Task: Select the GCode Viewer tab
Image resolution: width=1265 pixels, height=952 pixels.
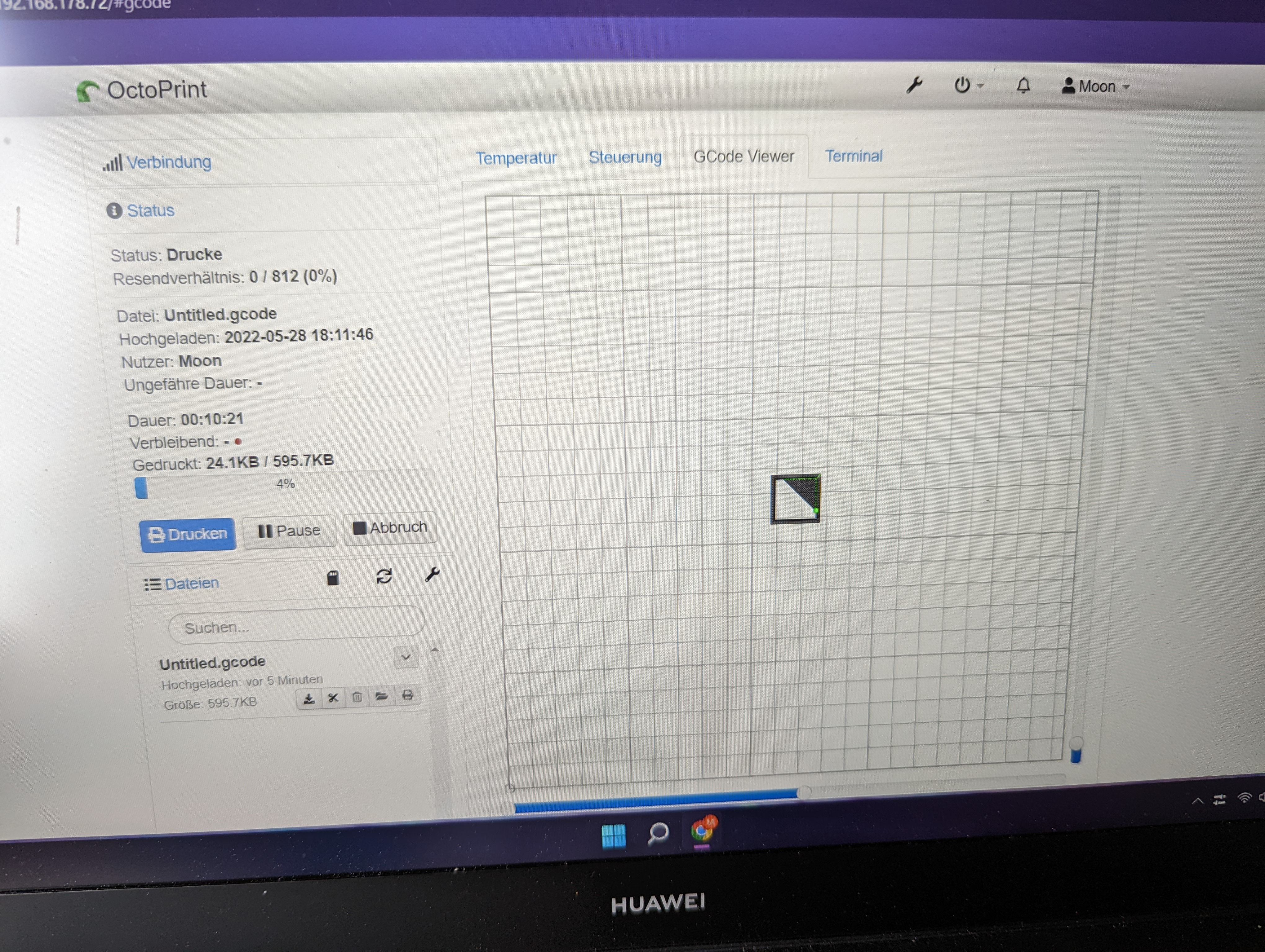Action: click(743, 156)
